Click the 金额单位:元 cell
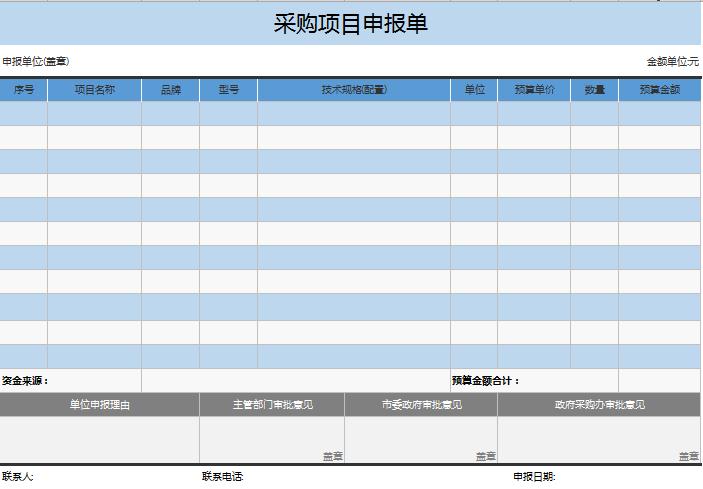This screenshot has width=703, height=489. 672,61
